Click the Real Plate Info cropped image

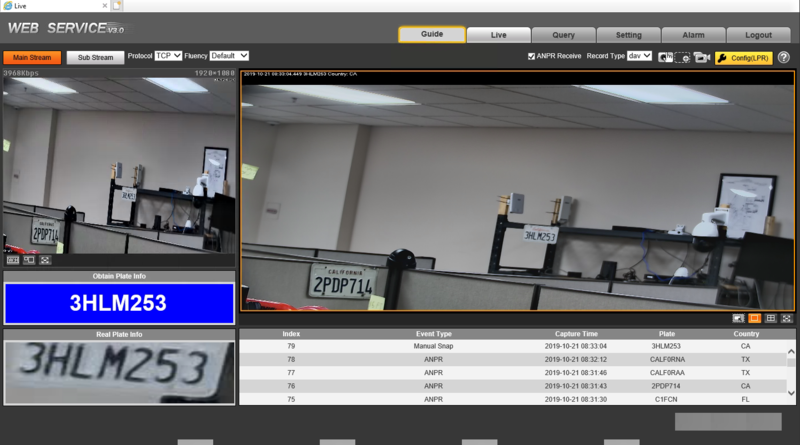tap(119, 373)
